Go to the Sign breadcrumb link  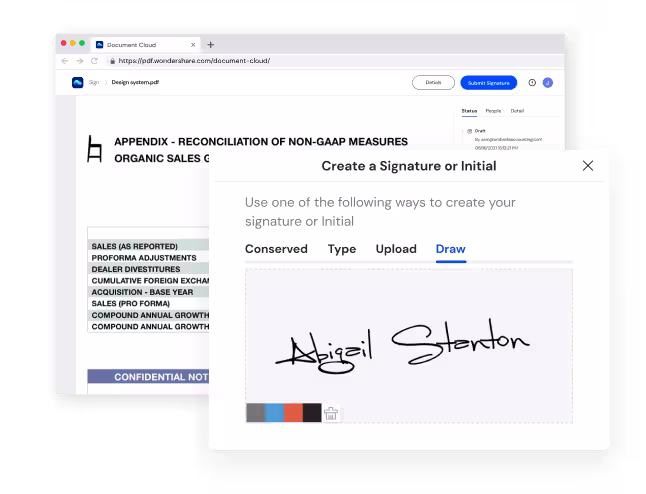[94, 82]
